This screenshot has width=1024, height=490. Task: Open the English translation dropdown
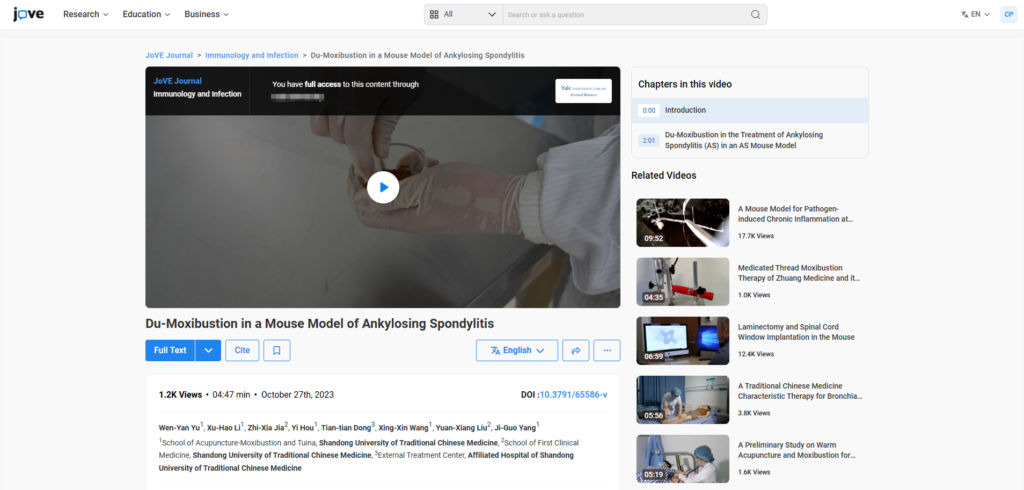click(517, 350)
